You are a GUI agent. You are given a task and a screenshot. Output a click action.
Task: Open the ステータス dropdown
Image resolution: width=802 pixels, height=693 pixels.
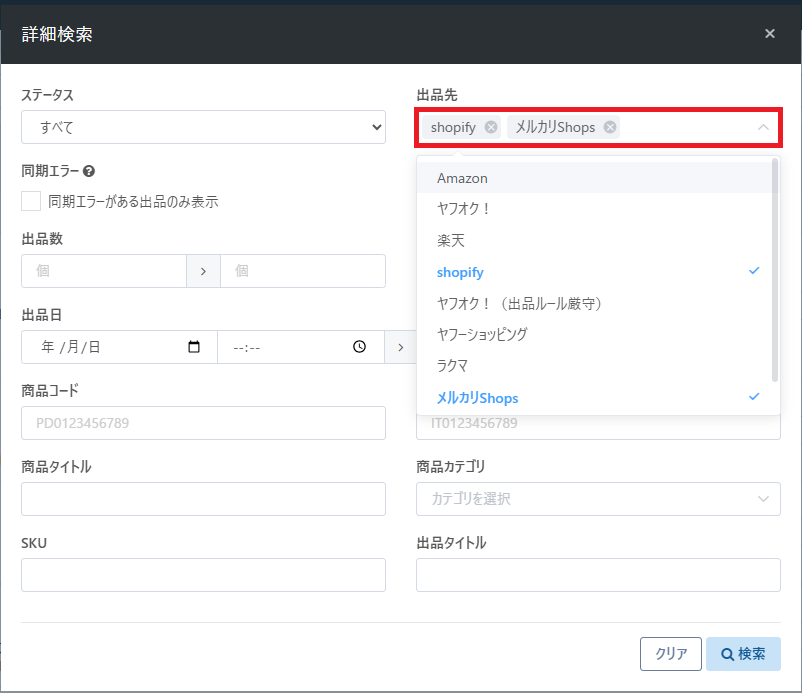pos(203,127)
